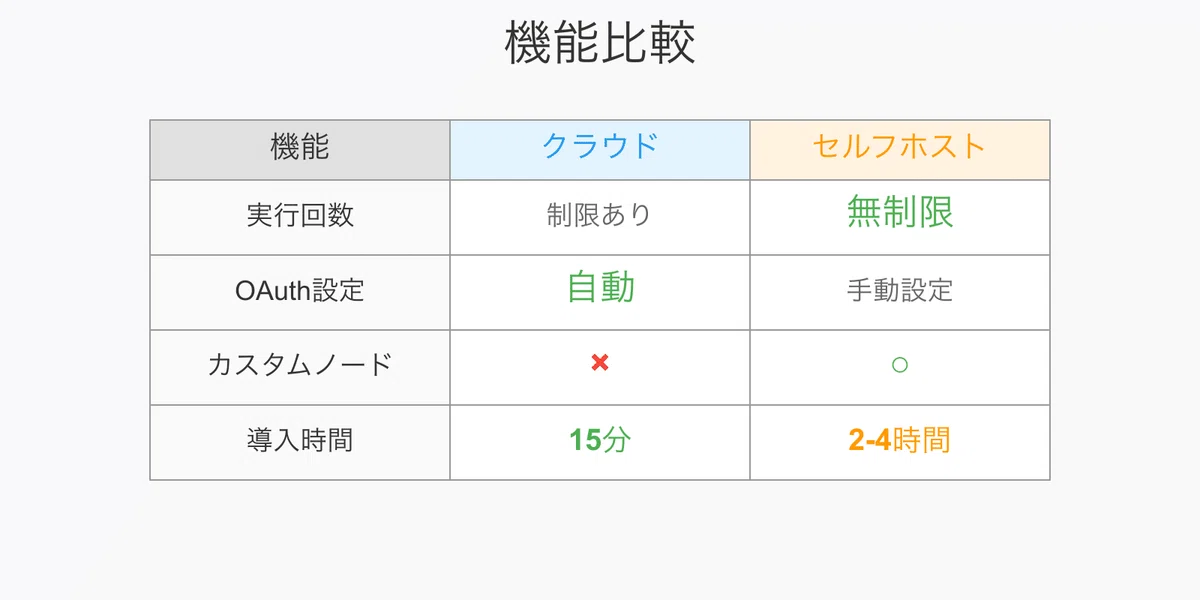
Task: Click the 実行回数 row label
Action: [300, 215]
